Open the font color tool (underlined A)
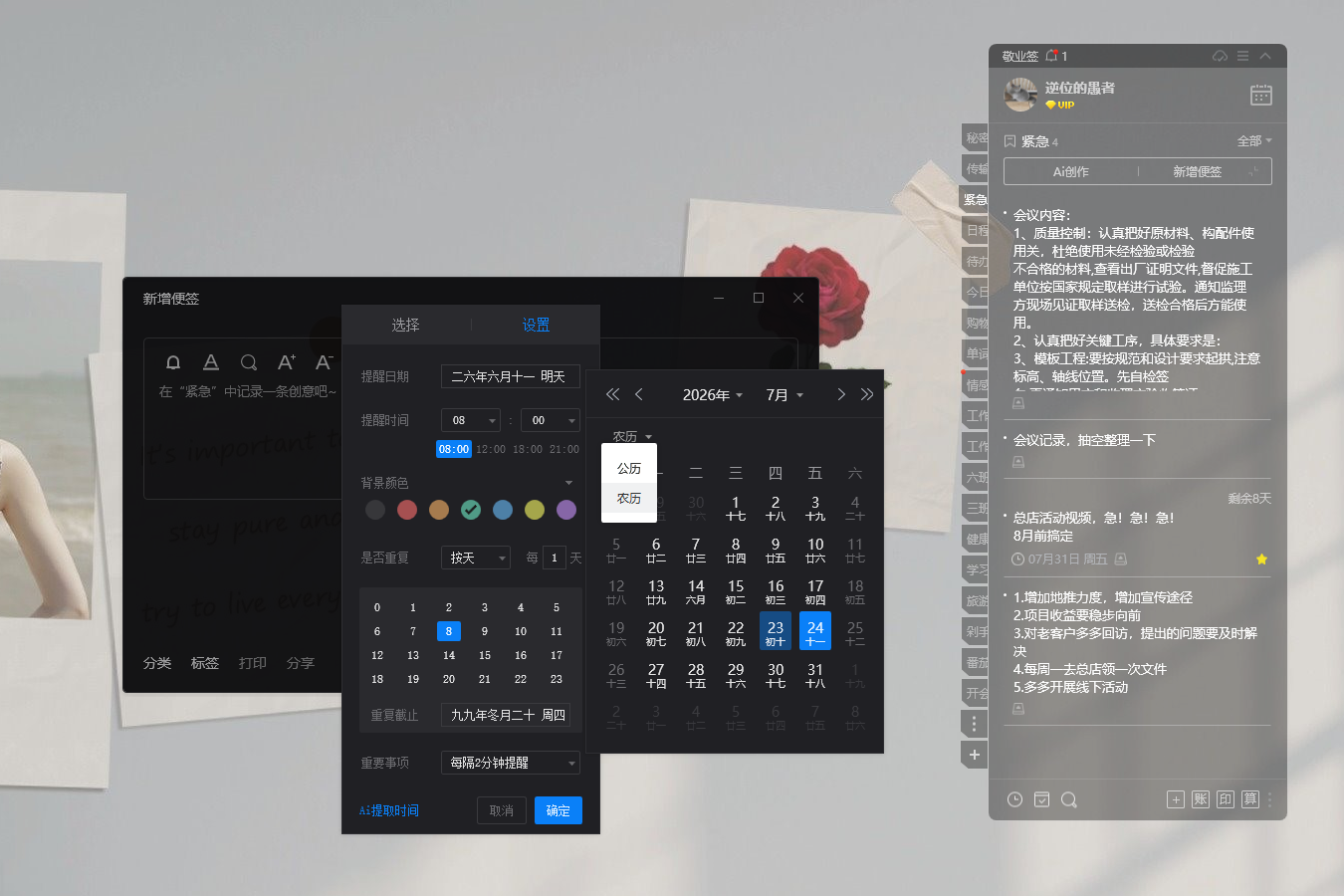 click(x=211, y=362)
